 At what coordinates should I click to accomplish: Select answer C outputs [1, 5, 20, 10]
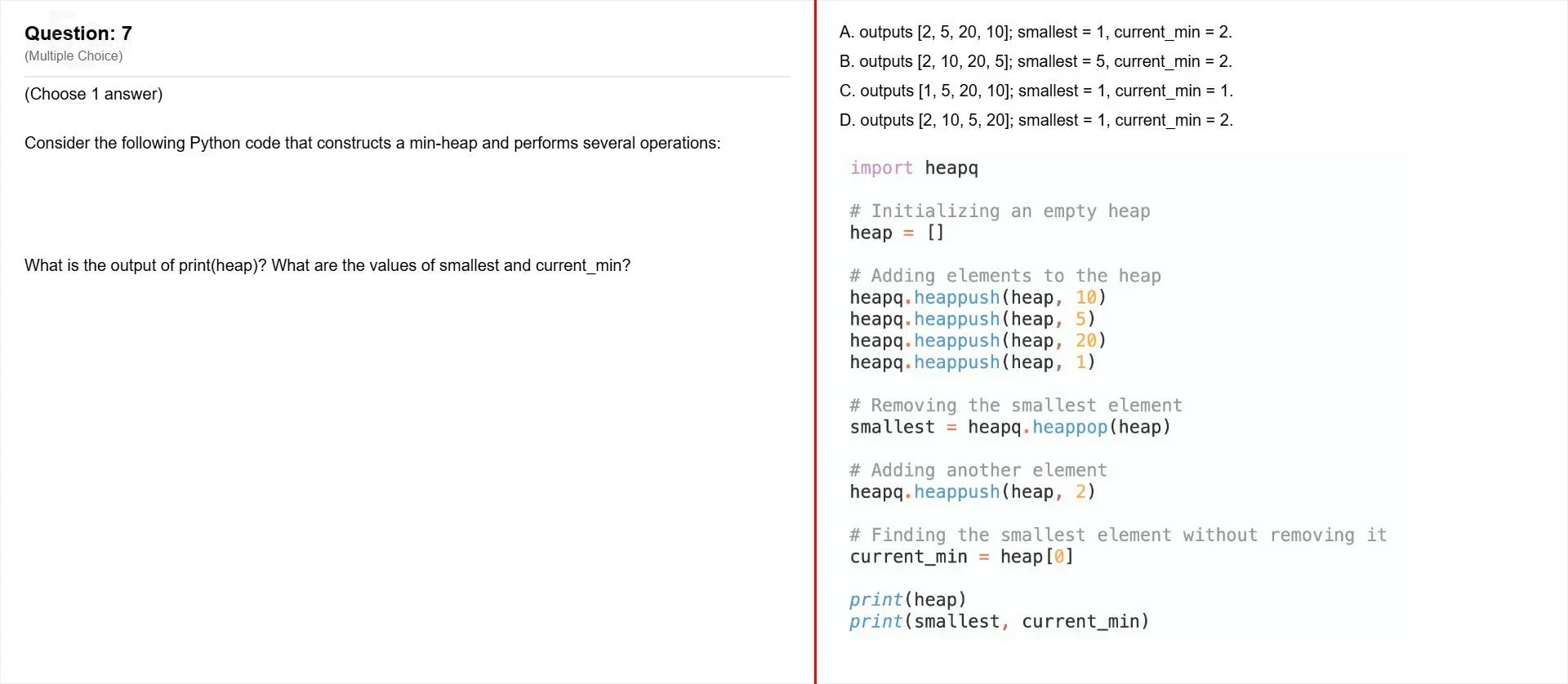1036,91
